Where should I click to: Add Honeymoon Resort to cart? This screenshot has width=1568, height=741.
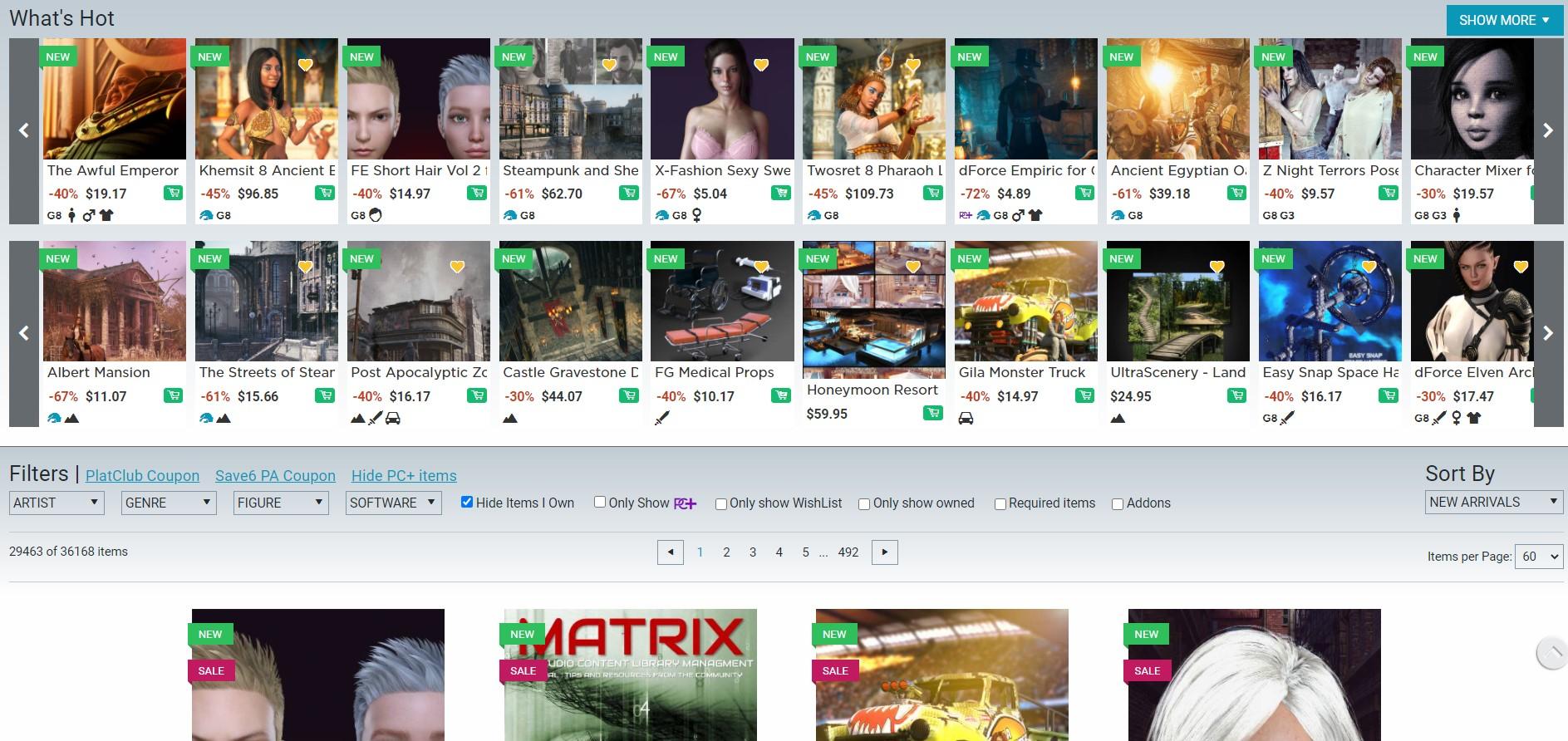click(933, 413)
